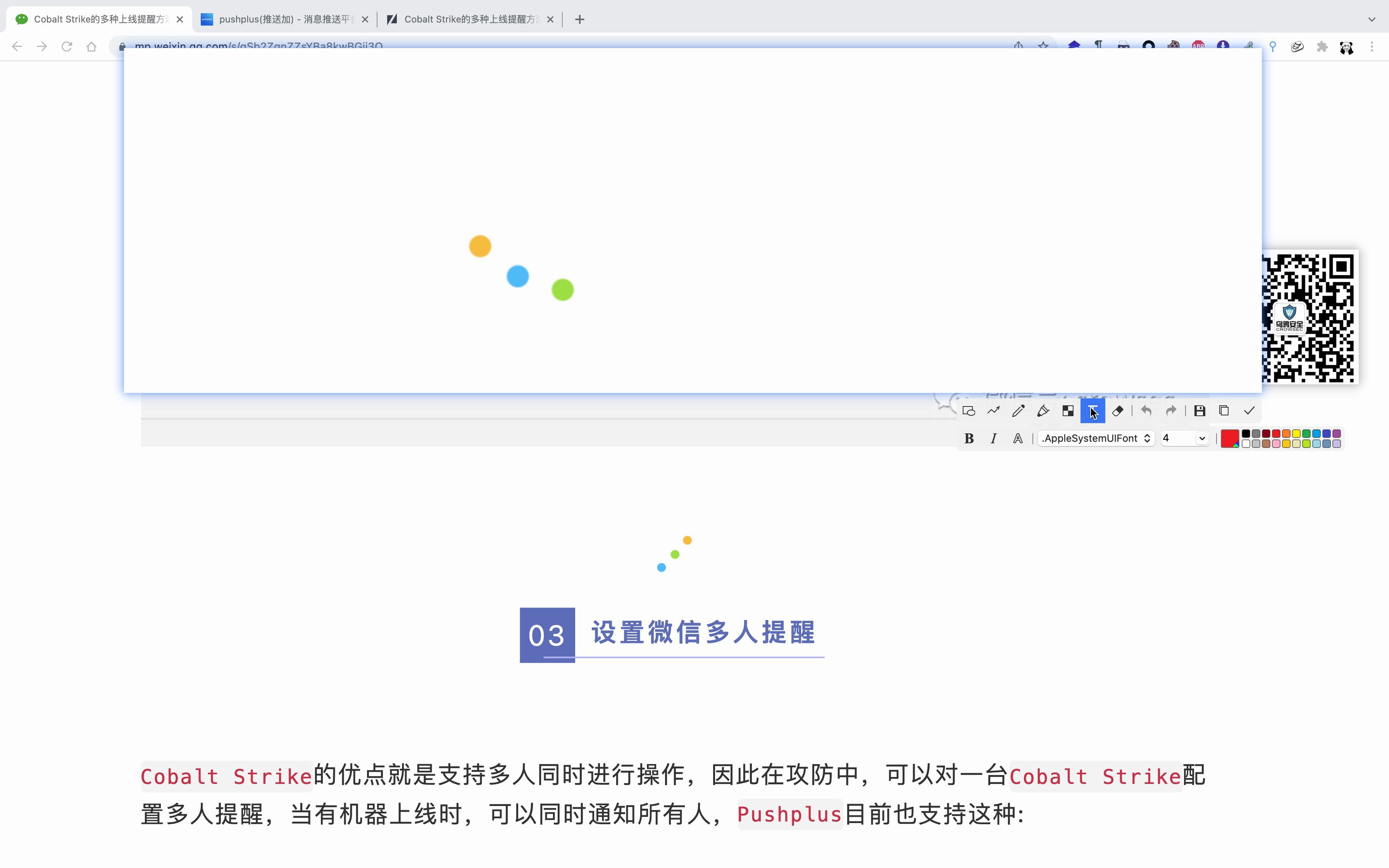Close the first Cobalt Strike WeChat tab

point(180,19)
